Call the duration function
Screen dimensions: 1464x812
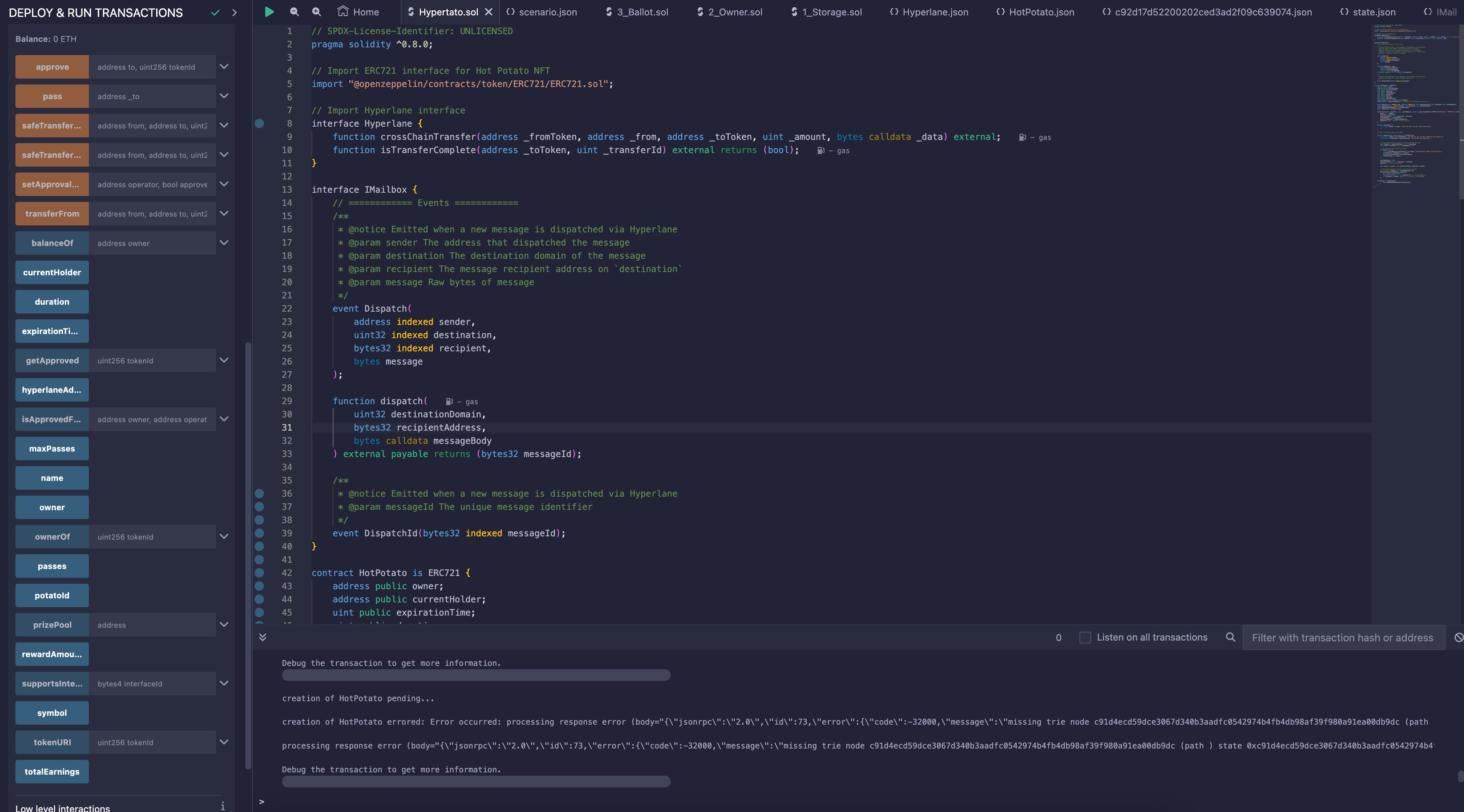coord(52,301)
